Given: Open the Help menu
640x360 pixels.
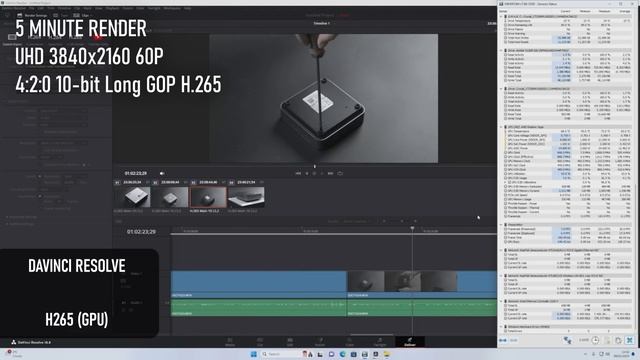Looking at the screenshot, I should click(x=187, y=8).
